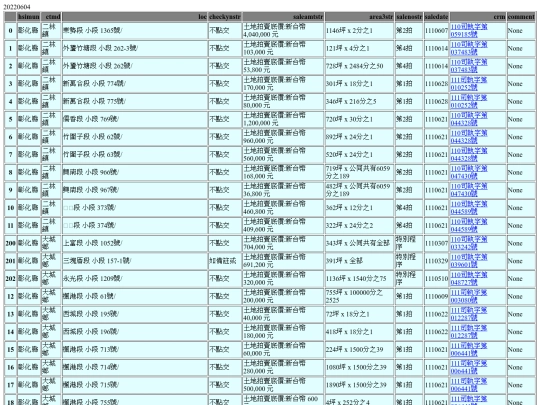Open the crm case link in row 0

click(469, 30)
